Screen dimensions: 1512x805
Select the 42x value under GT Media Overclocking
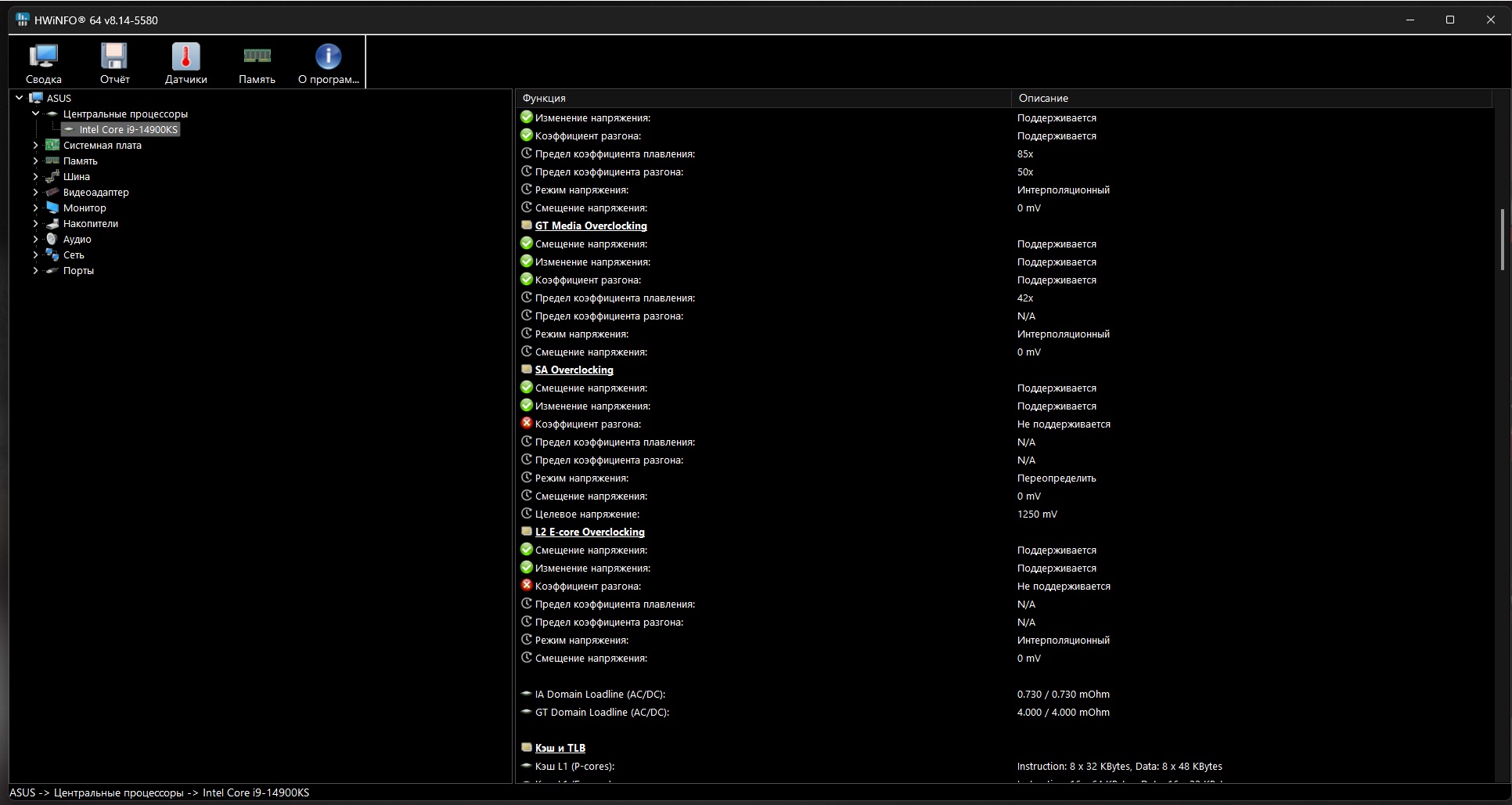[x=1025, y=298]
